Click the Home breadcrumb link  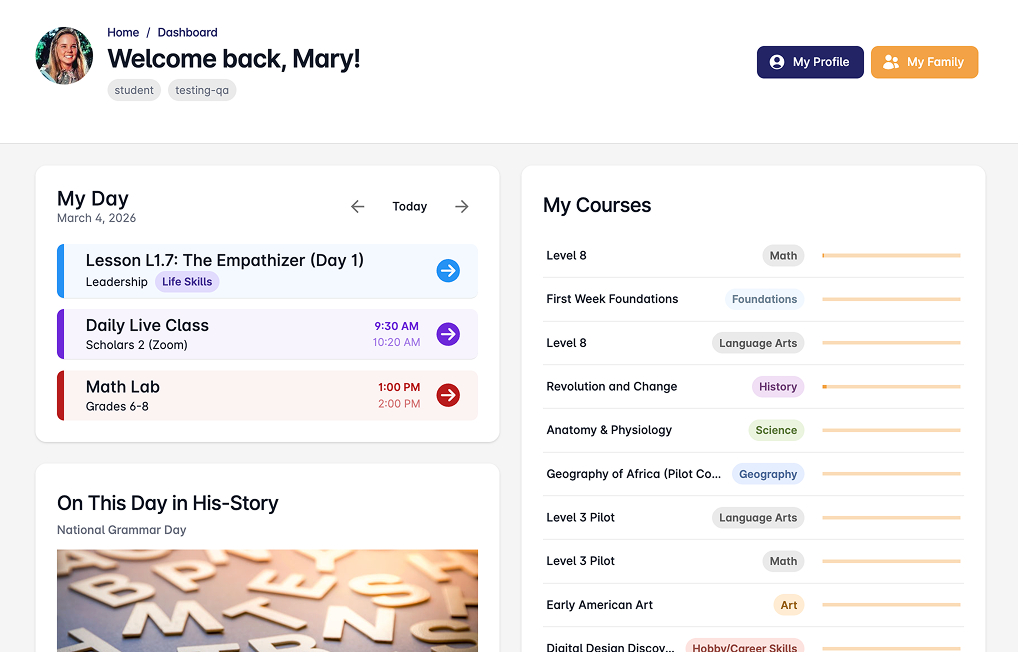point(123,33)
